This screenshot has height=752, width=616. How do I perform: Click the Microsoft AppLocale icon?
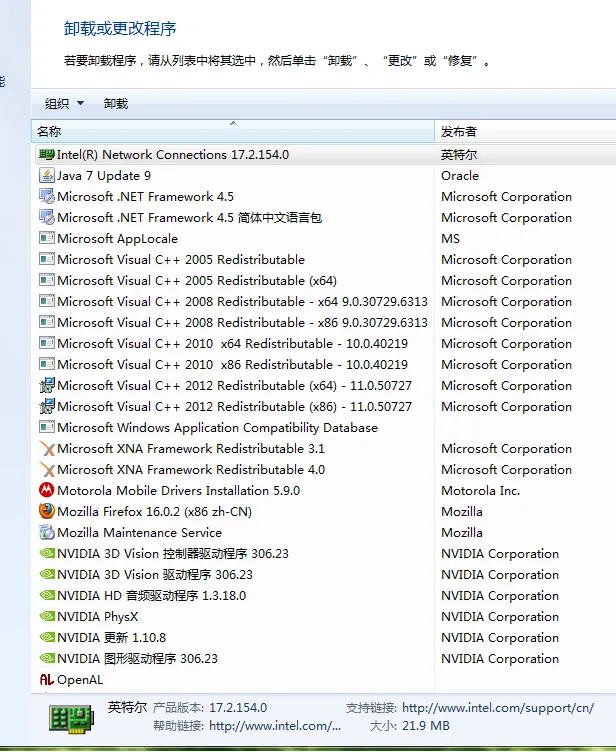tap(47, 238)
